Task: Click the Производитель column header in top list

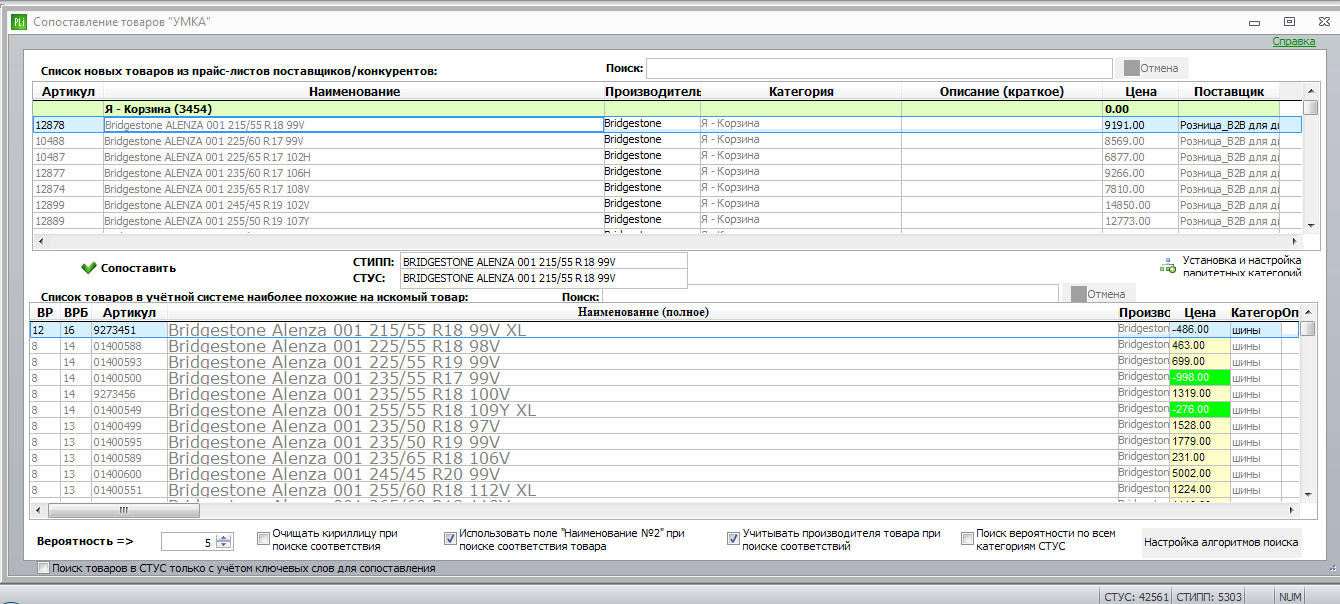Action: [652, 91]
